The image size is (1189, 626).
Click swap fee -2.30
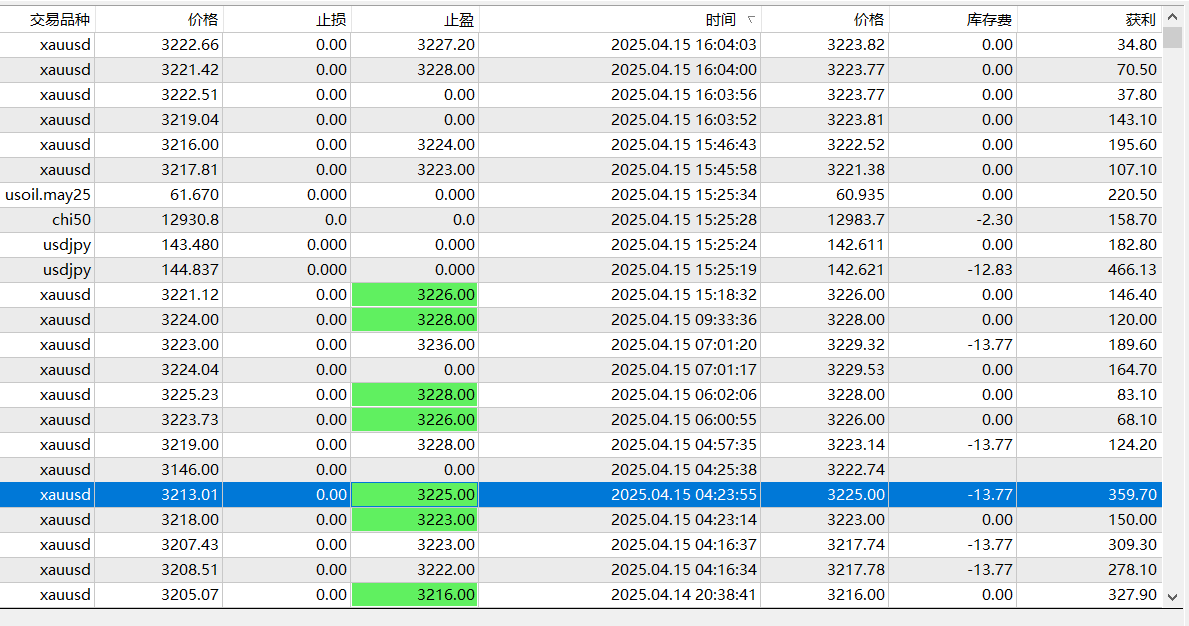pos(996,220)
